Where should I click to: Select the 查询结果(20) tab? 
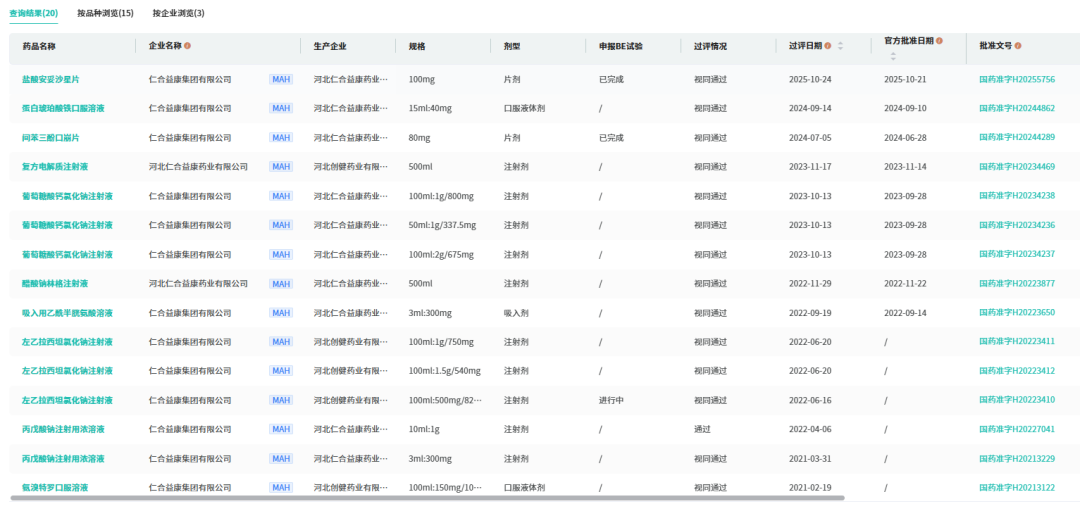pyautogui.click(x=34, y=13)
